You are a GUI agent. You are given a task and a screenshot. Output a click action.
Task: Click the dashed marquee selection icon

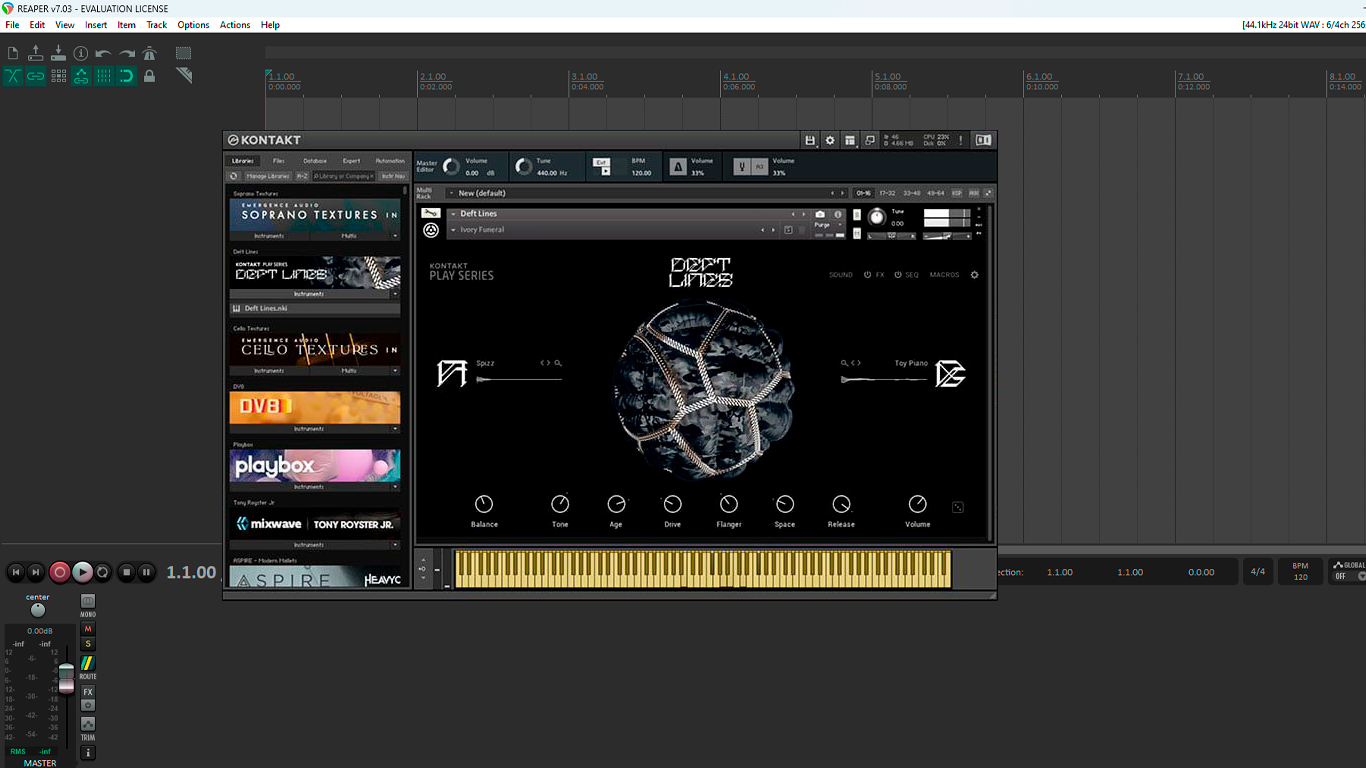tap(183, 53)
